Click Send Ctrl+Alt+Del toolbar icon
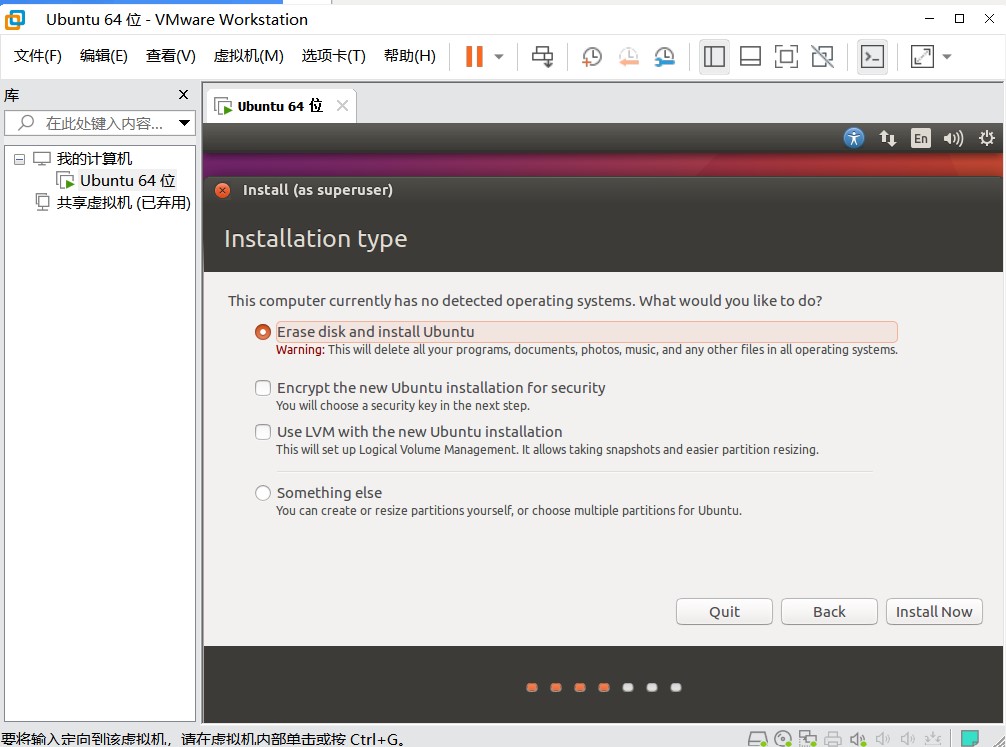1006x747 pixels. 542,57
